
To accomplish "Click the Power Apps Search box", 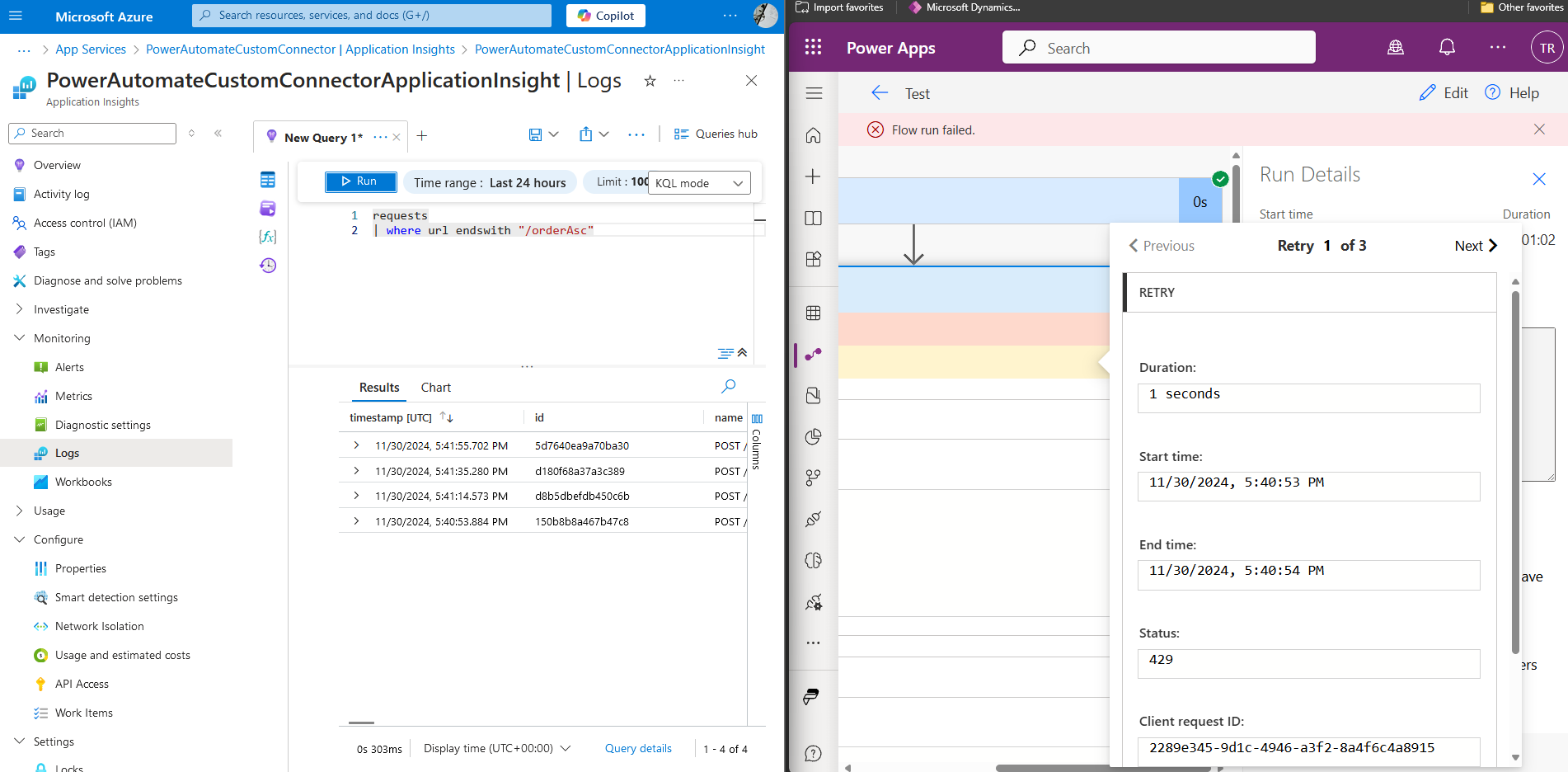I will [x=1158, y=48].
